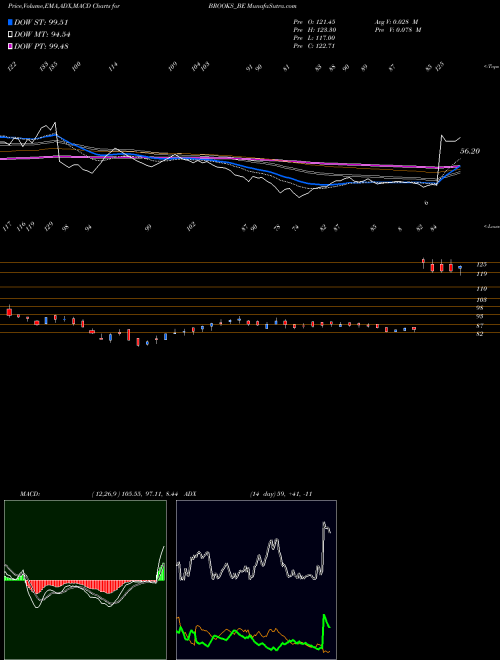Click the magenta DOW PT legend swatch
Viewport: 500px width, 660px height.
[x=11, y=46]
